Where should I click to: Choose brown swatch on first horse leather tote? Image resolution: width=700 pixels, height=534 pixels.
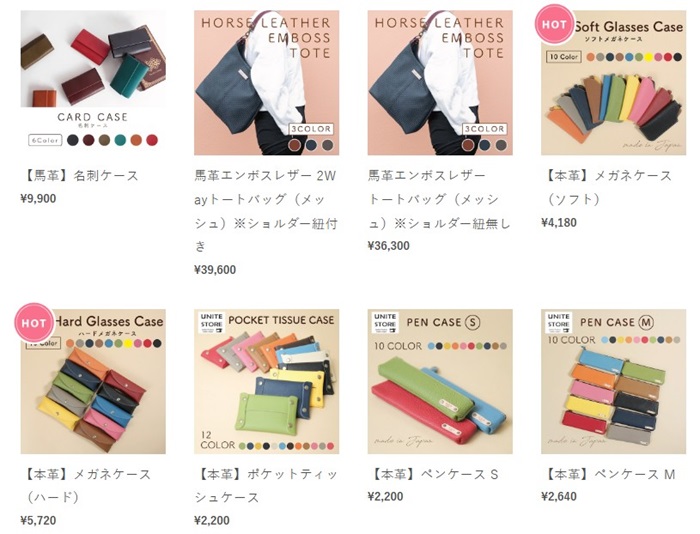294,145
